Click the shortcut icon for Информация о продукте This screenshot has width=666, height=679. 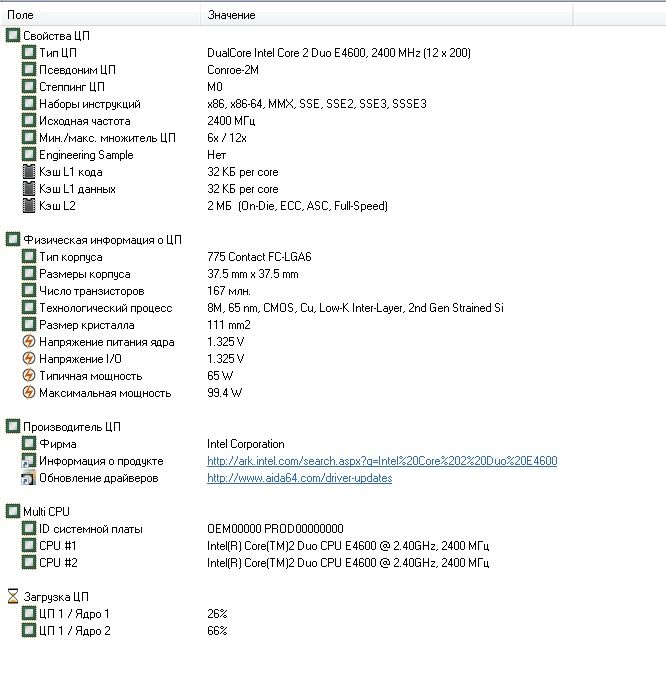[x=29, y=461]
